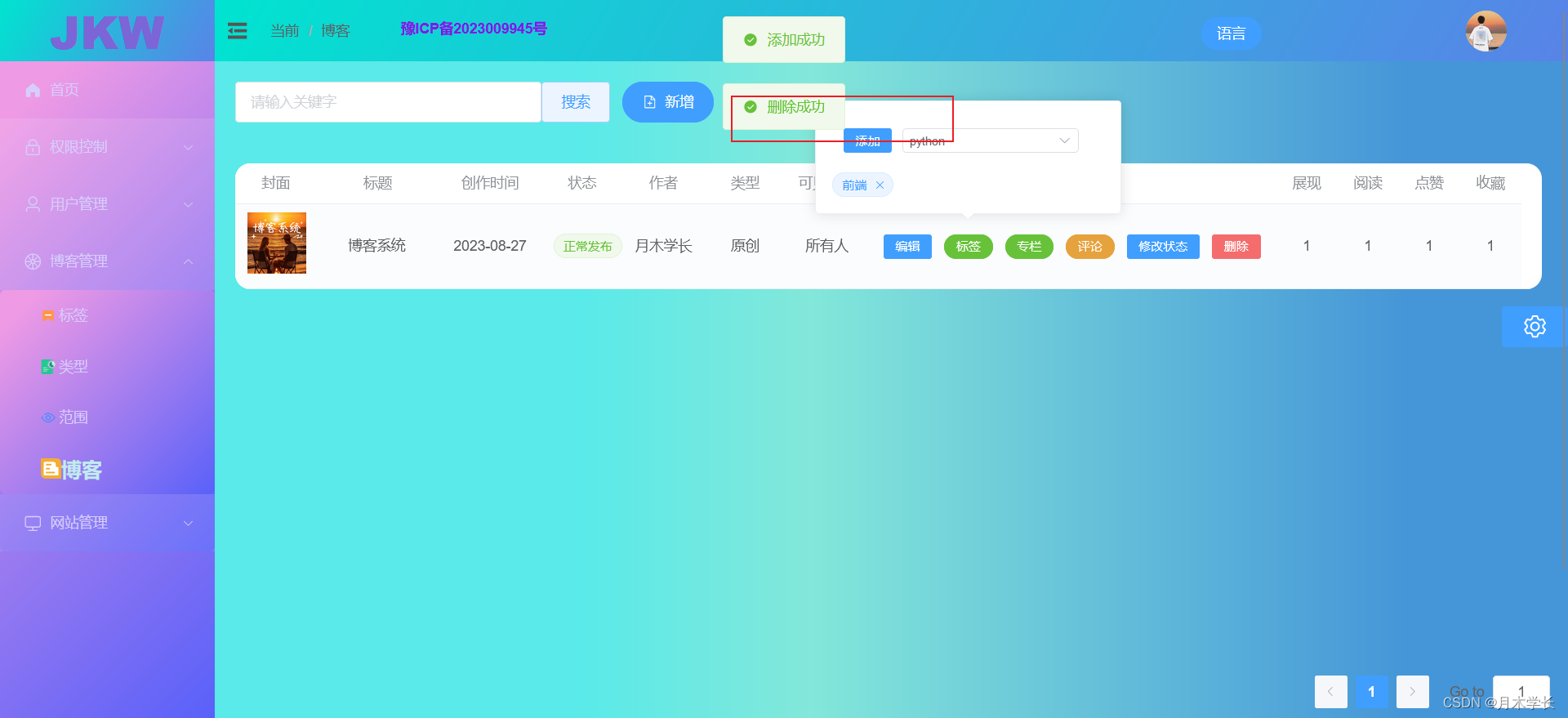
Task: Click the 添加成功 notification
Action: click(x=784, y=39)
